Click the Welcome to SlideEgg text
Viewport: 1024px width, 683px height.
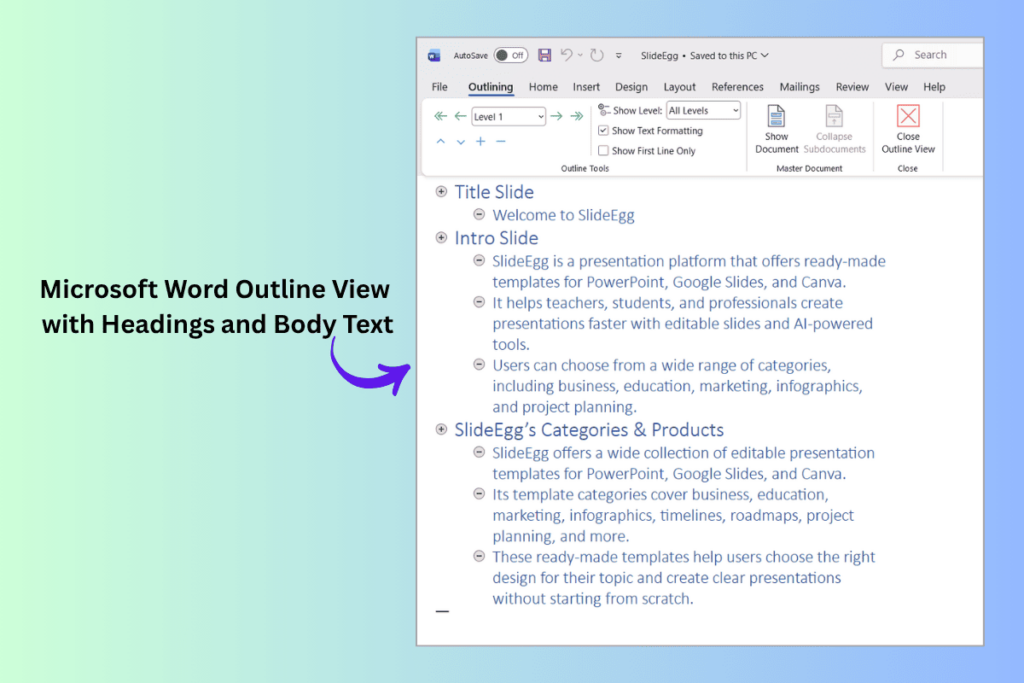[563, 215]
